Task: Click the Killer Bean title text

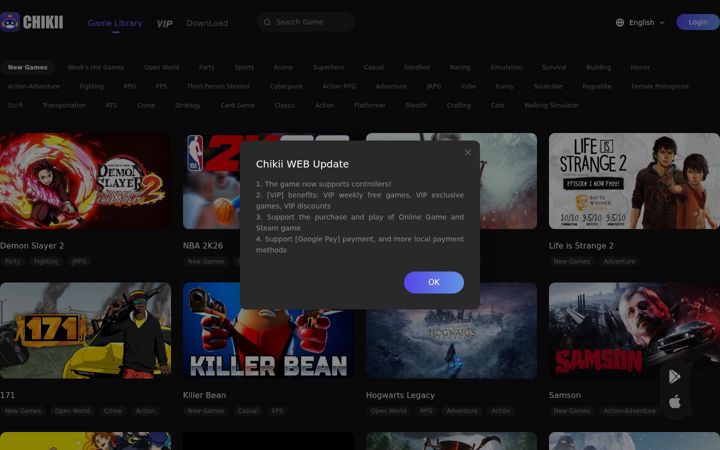Action: point(204,395)
